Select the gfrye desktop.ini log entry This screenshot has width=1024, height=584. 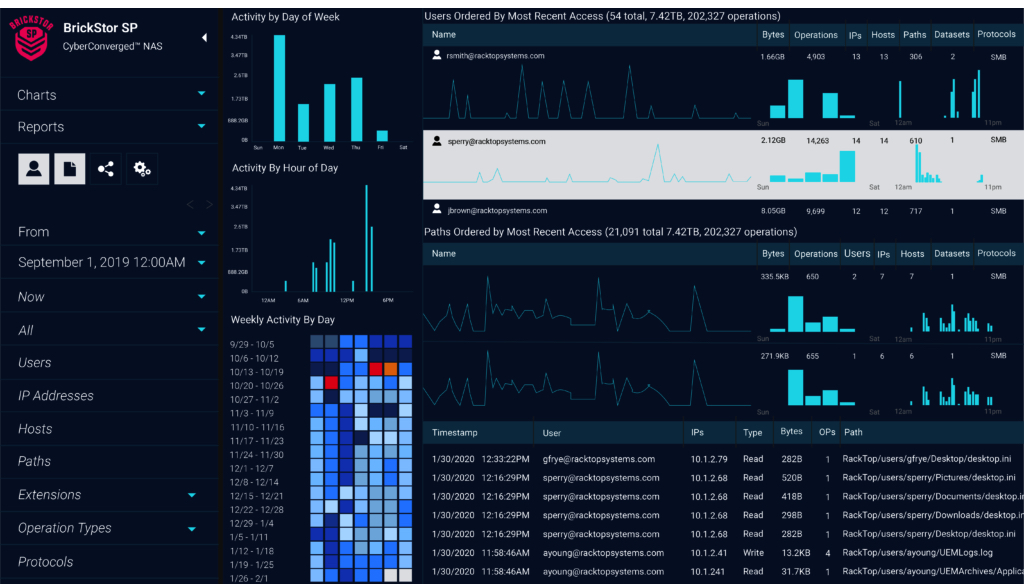[x=723, y=459]
